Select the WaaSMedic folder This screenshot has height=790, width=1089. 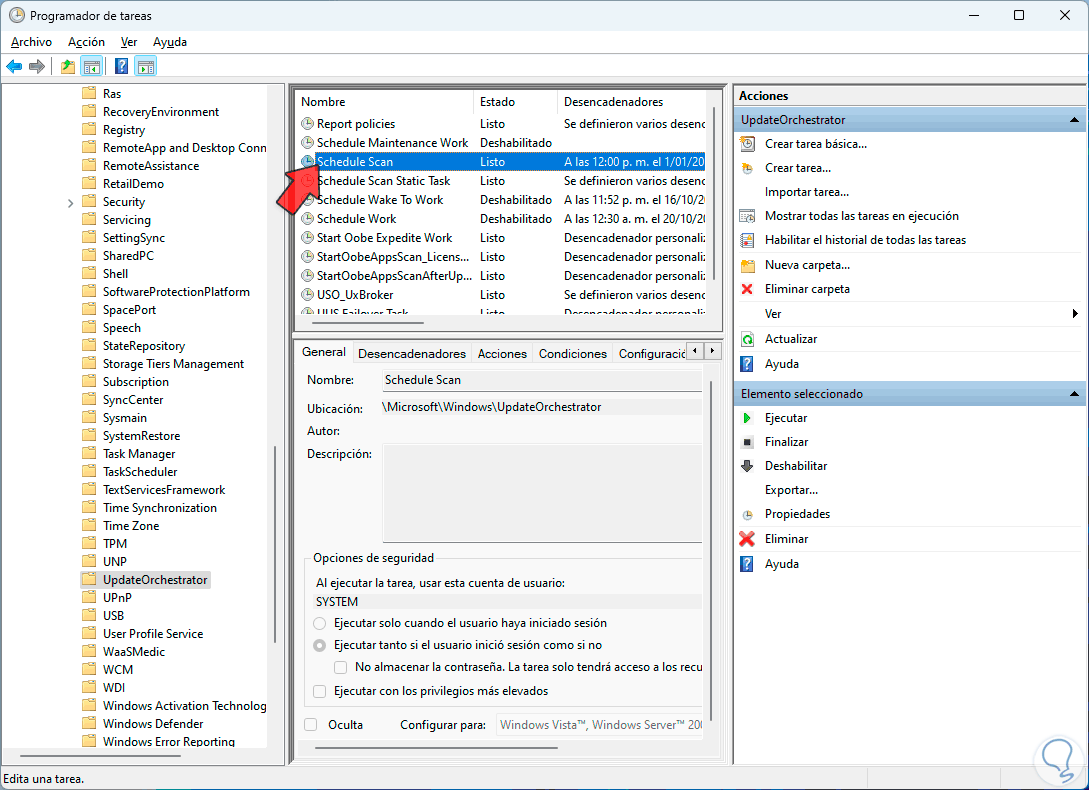click(x=134, y=652)
